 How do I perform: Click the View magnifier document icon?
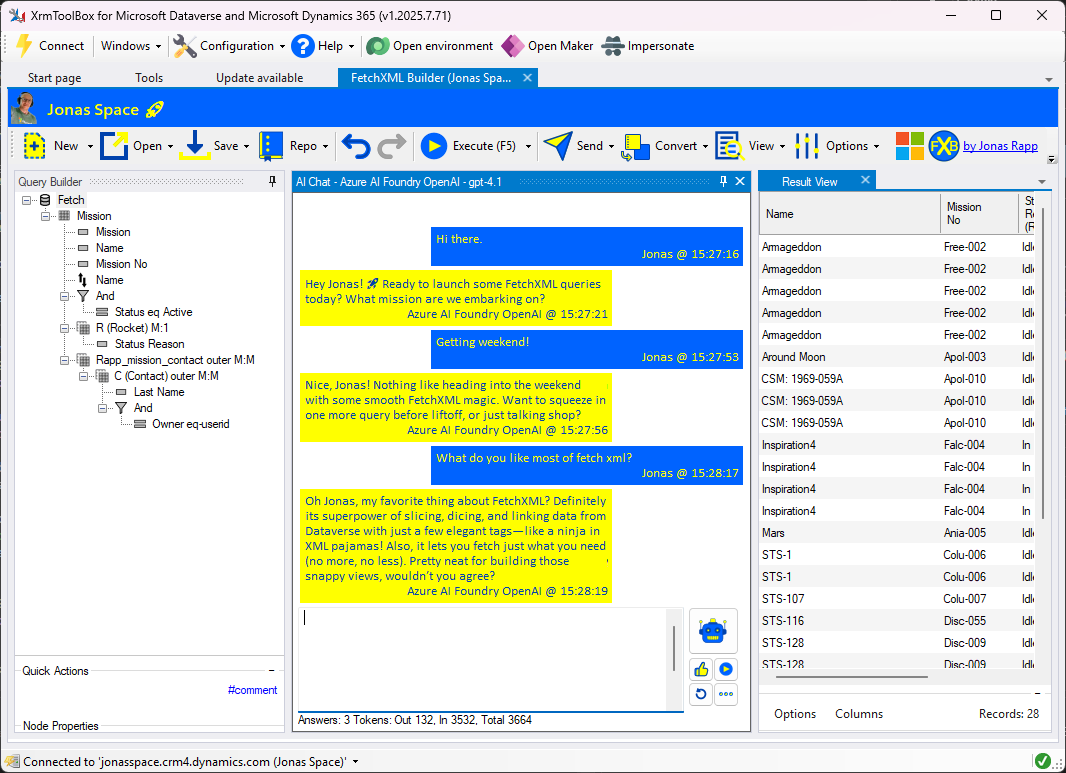point(729,145)
